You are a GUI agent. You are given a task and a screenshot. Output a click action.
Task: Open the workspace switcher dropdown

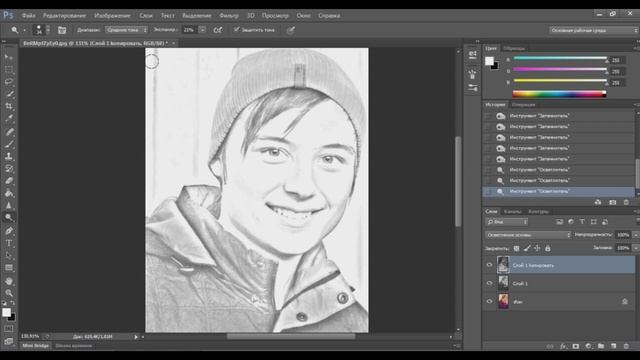tap(593, 30)
